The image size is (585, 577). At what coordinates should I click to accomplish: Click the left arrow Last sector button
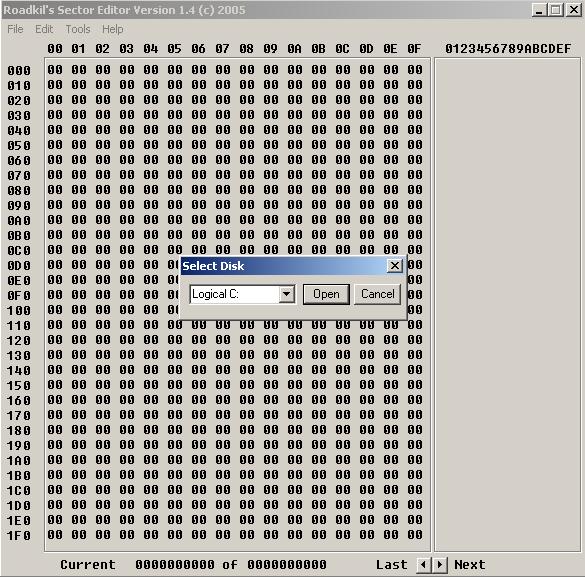coord(423,565)
